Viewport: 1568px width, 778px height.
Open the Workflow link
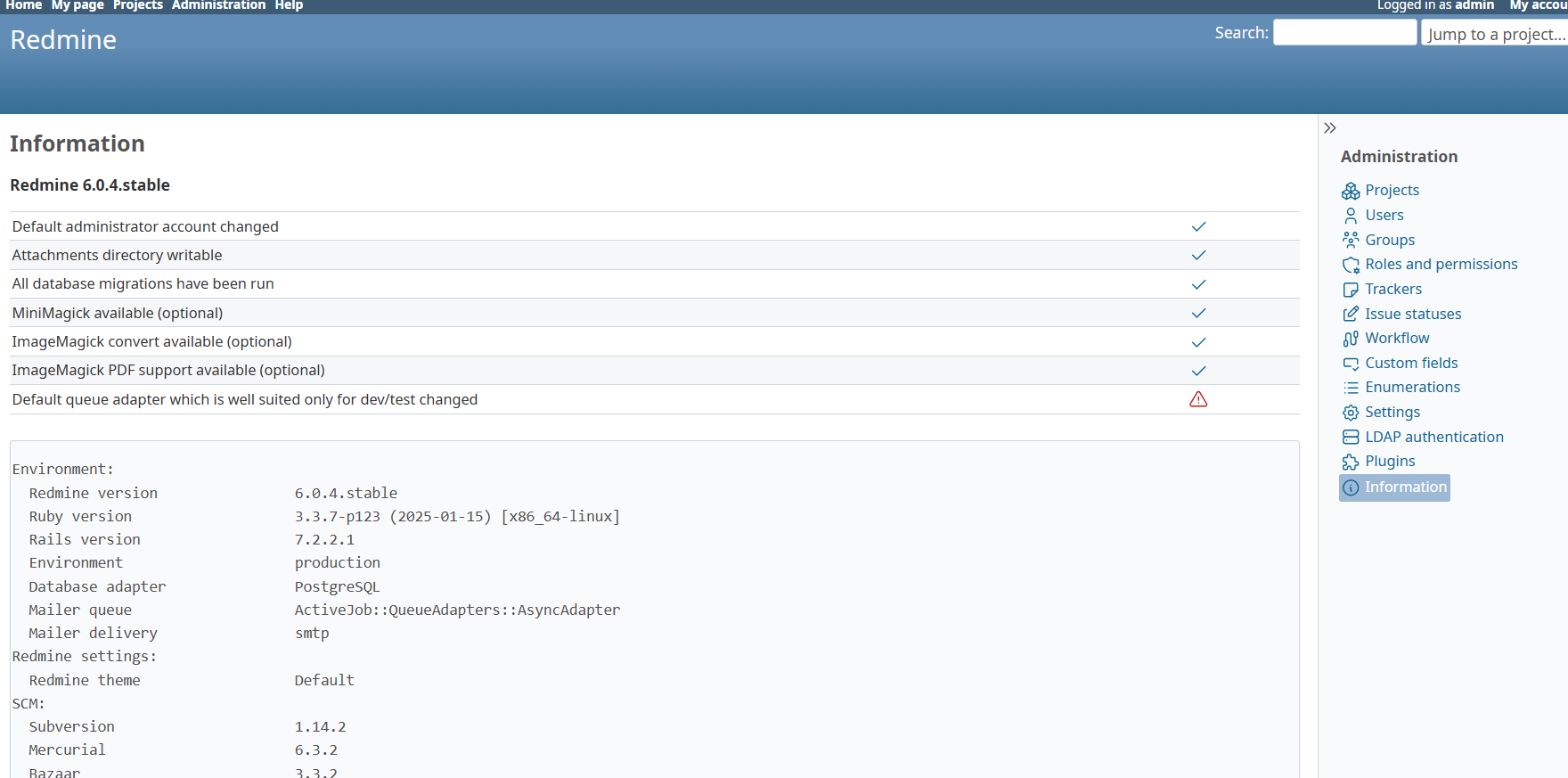[1397, 339]
